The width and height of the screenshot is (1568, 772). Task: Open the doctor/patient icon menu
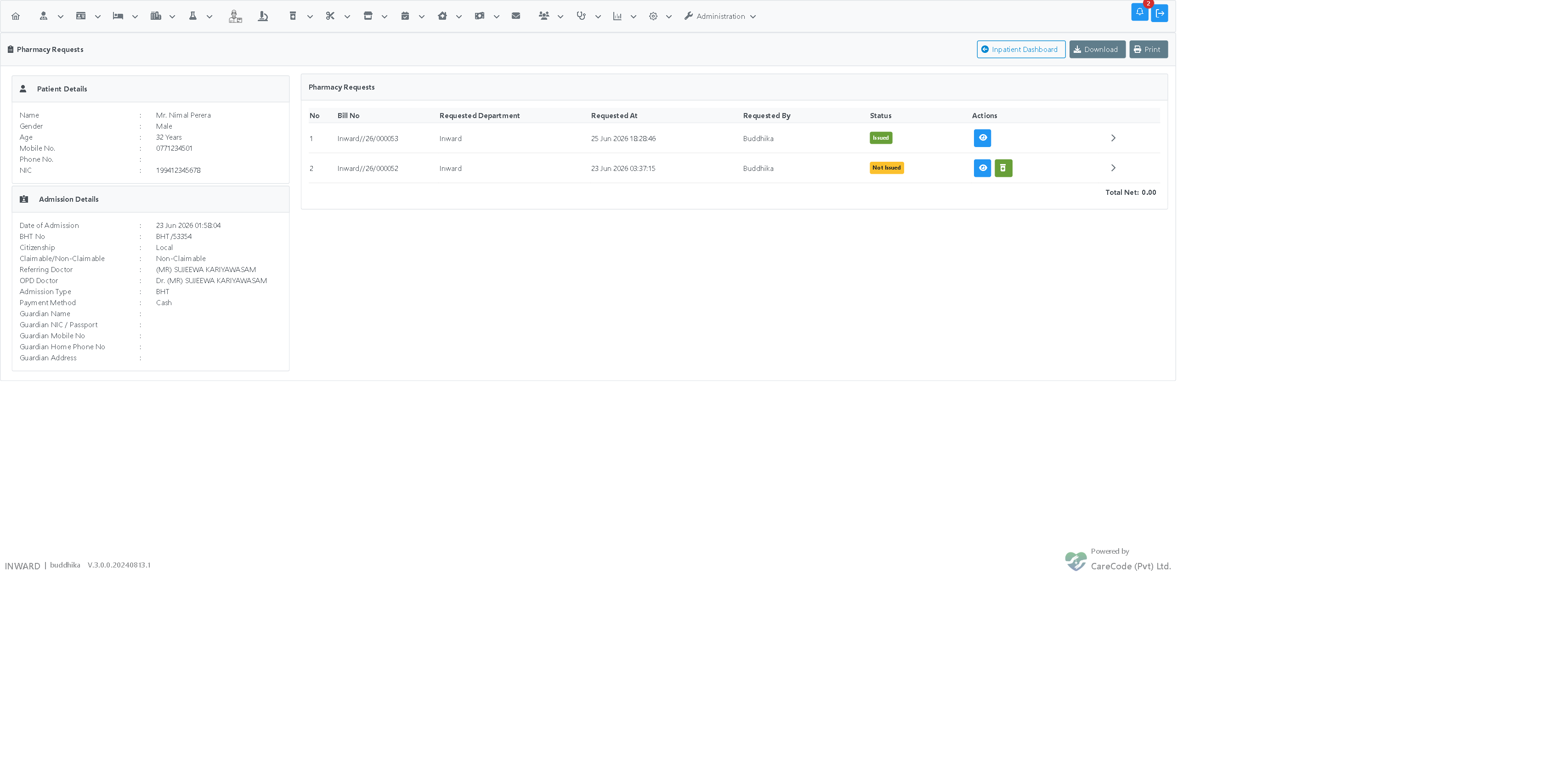[43, 17]
